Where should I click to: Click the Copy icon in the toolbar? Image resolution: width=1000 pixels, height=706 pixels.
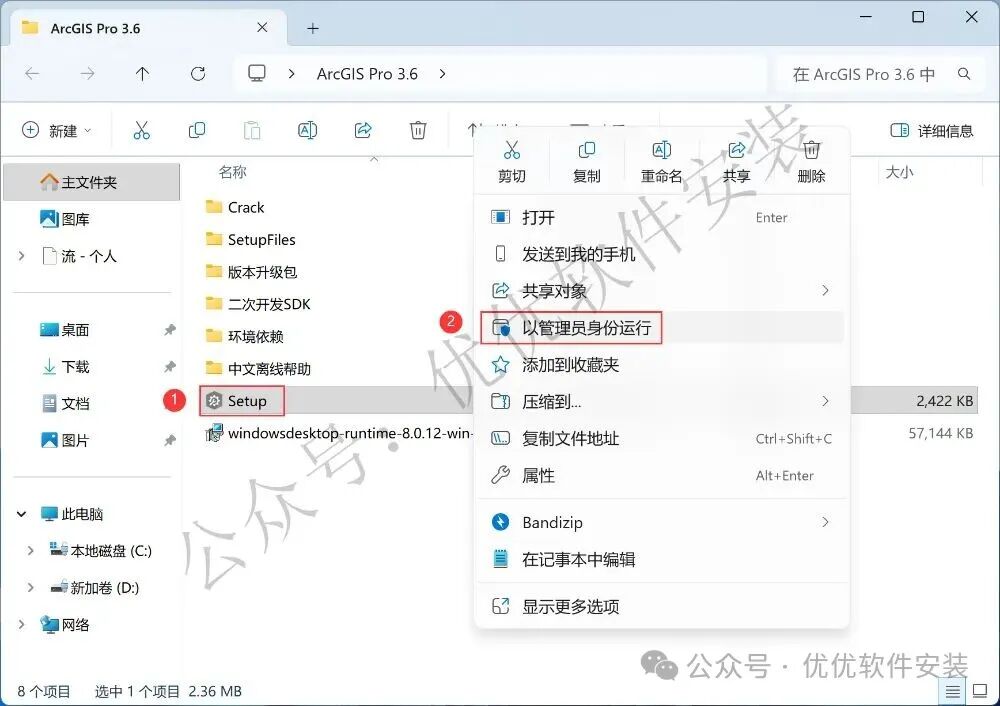[x=197, y=130]
